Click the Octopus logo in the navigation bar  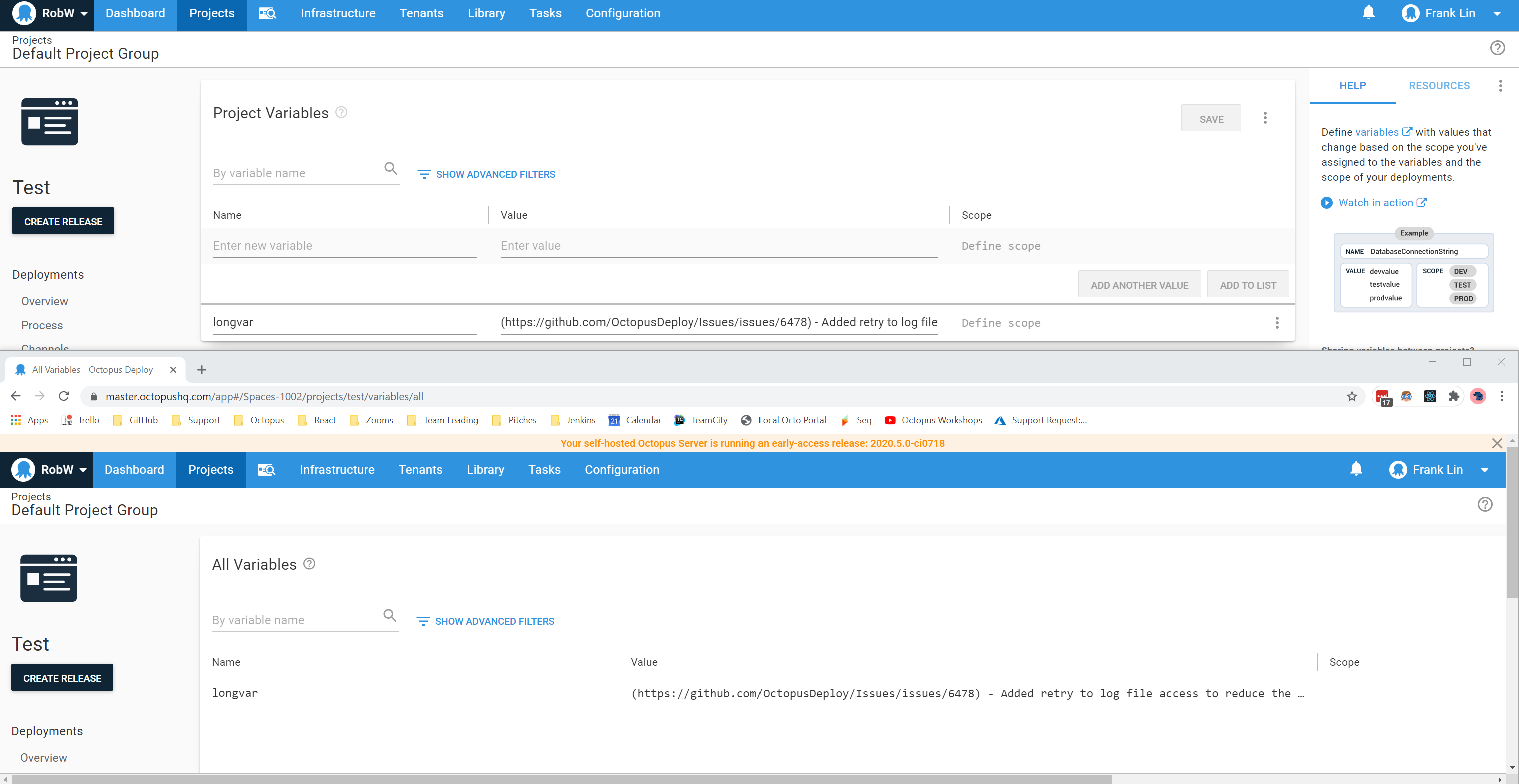24,13
